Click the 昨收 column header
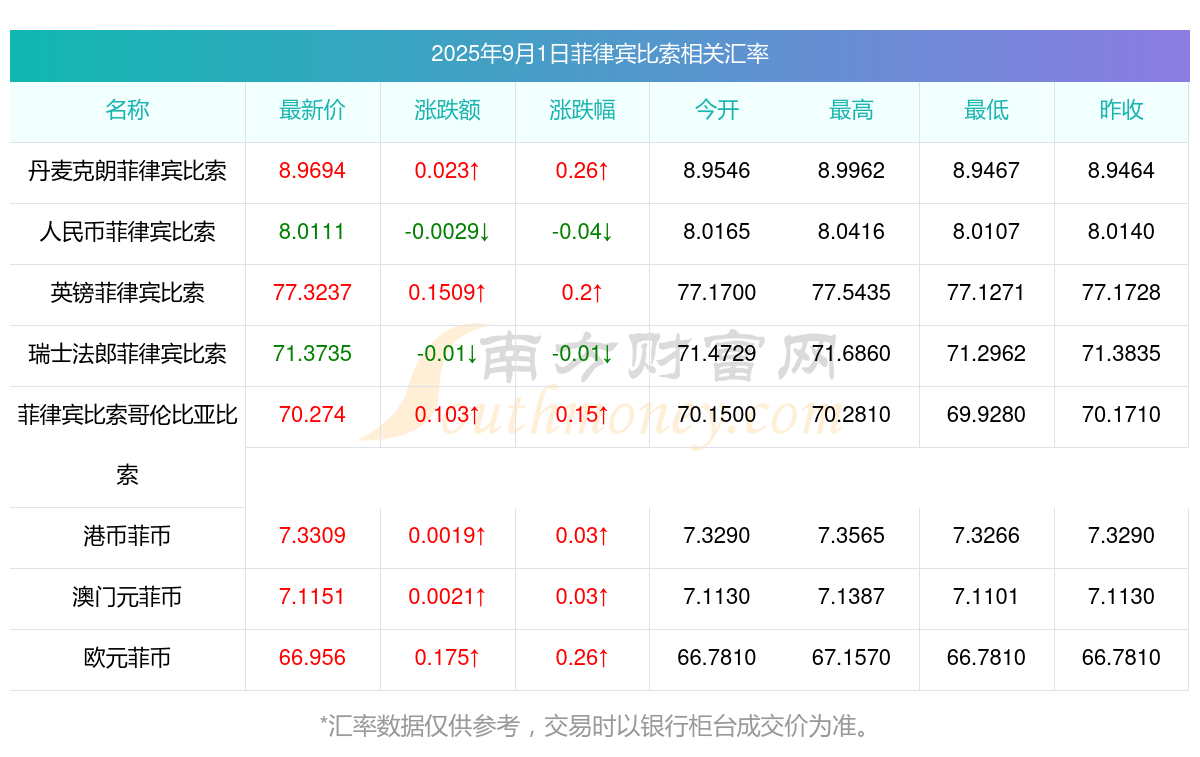 tap(1121, 111)
